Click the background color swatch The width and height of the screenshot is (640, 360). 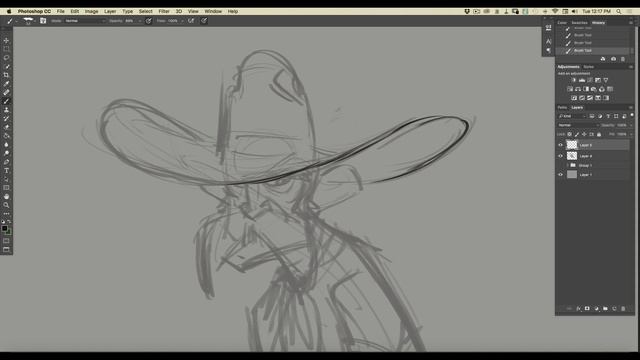[x=9, y=232]
